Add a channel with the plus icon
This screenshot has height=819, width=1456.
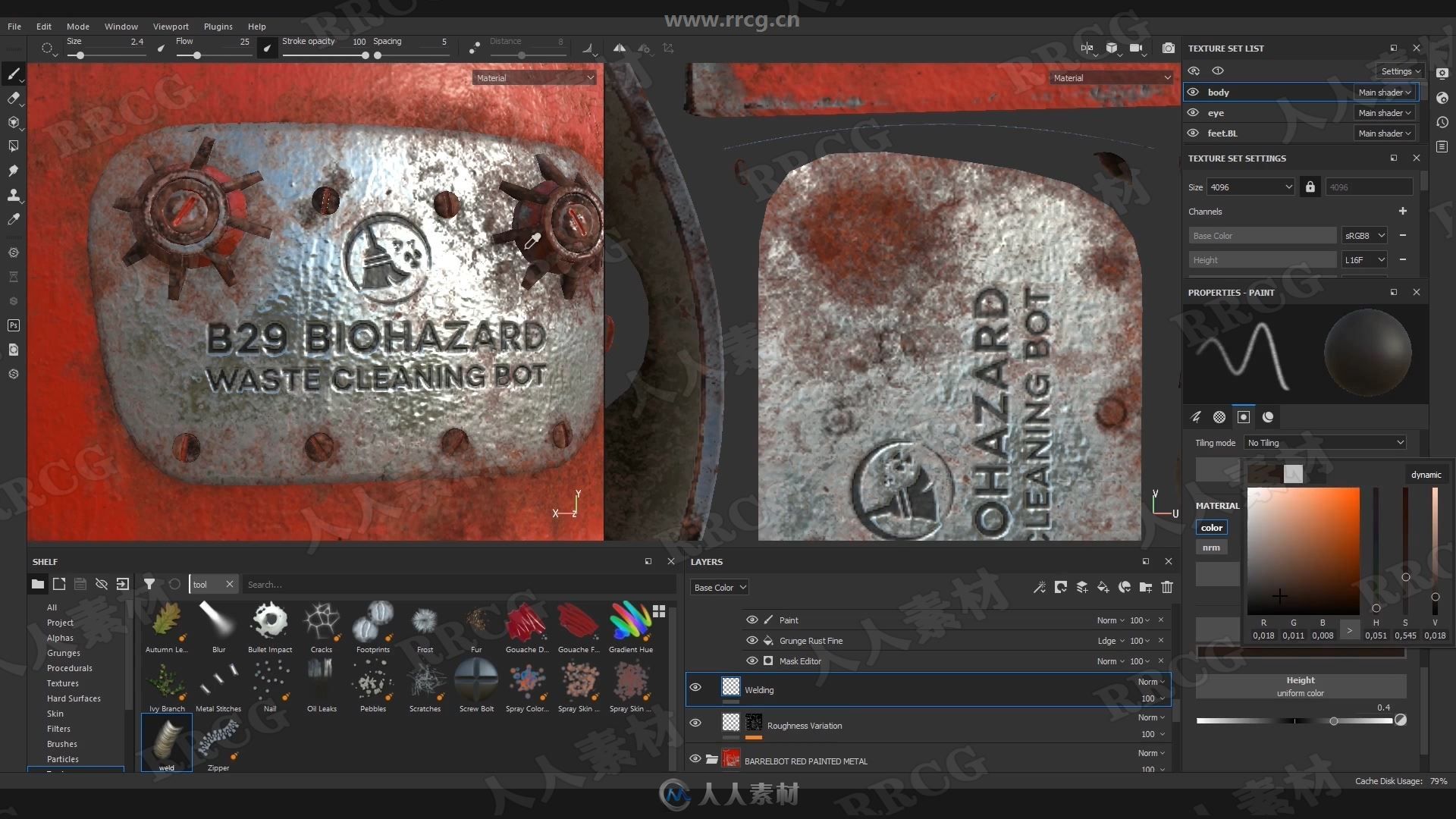tap(1402, 211)
